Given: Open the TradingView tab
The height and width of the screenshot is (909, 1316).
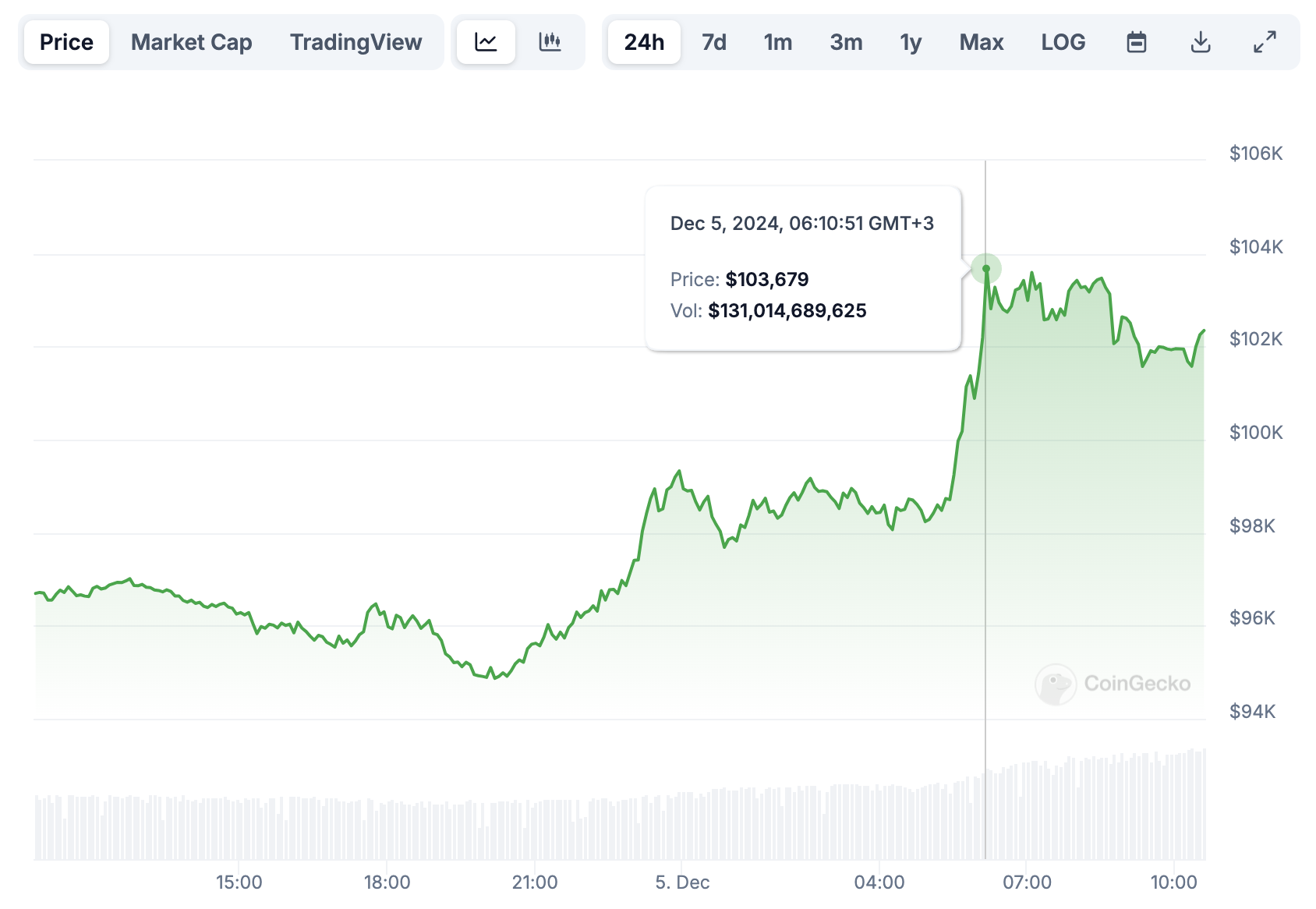Looking at the screenshot, I should (x=356, y=42).
